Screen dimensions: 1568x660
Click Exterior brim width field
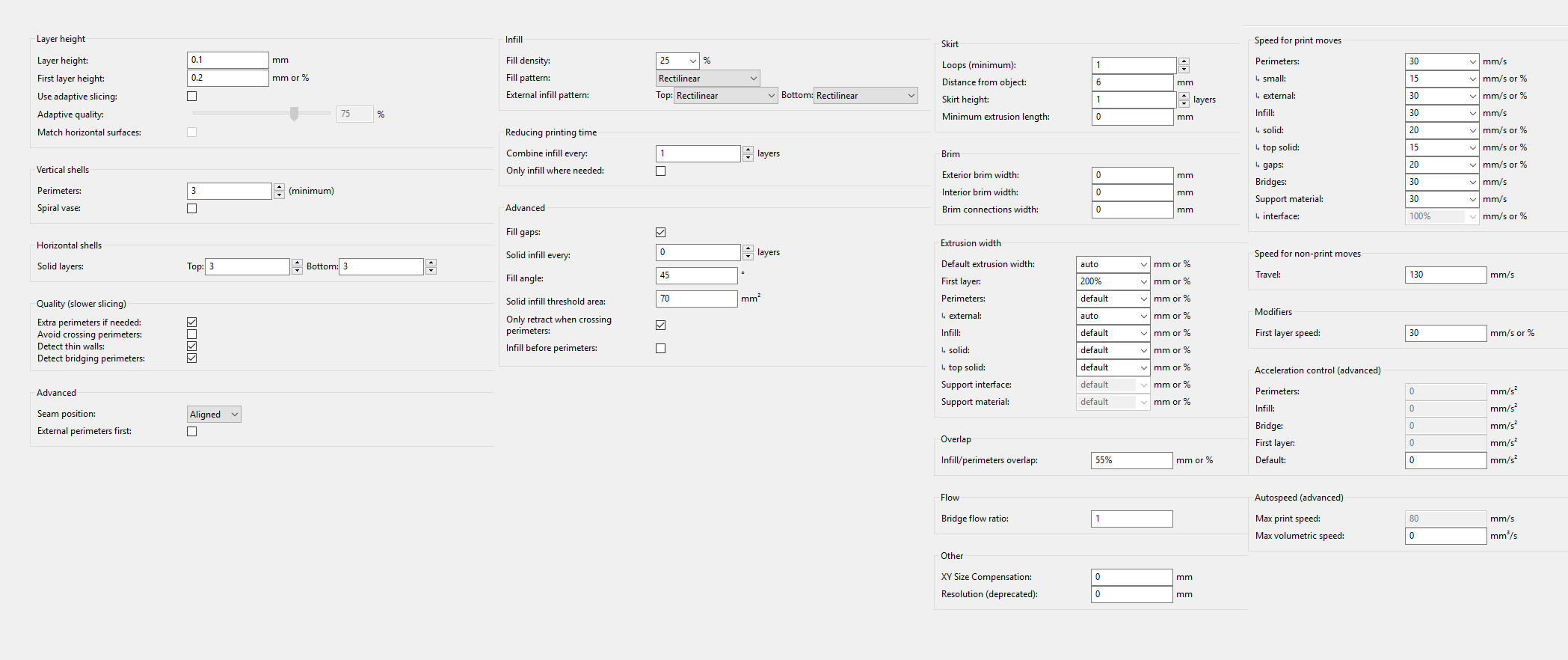pos(1133,175)
